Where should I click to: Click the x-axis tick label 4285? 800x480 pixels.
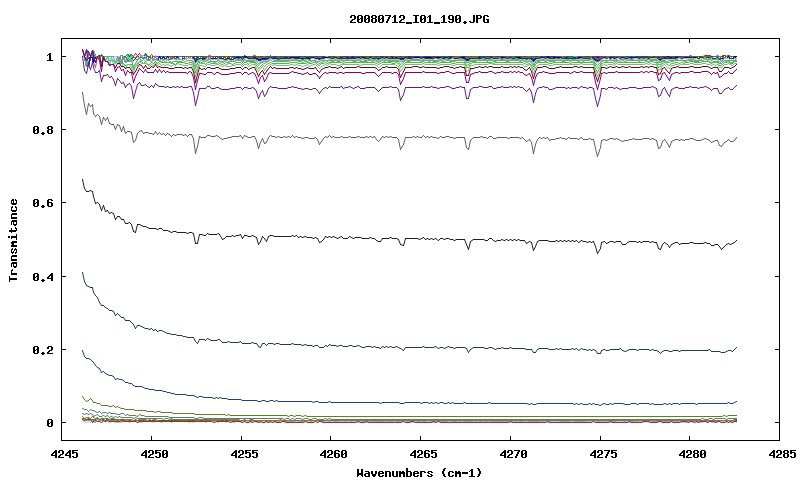[780, 454]
